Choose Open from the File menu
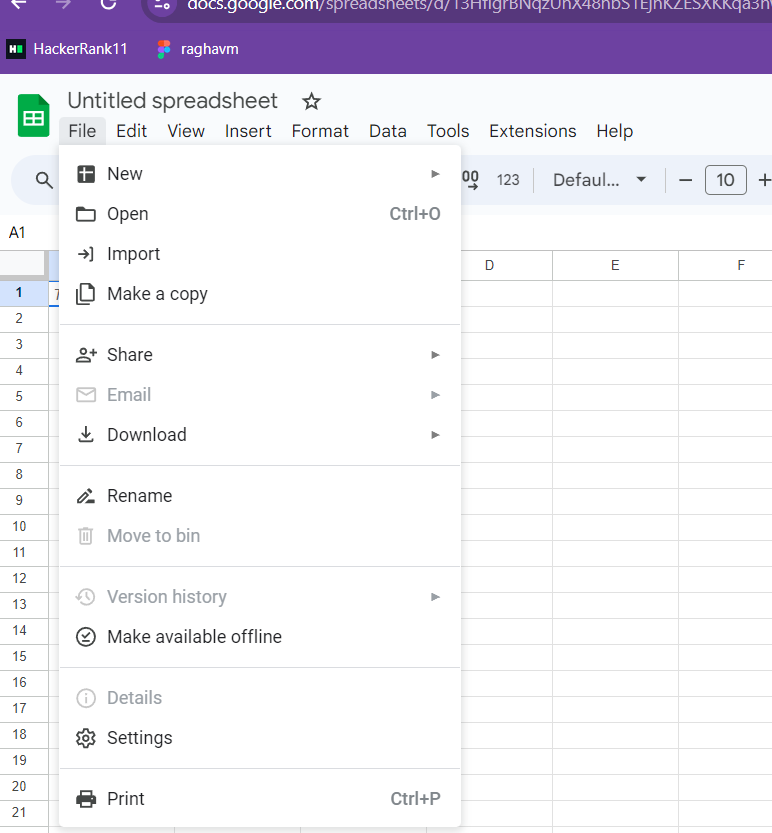Screen dimensions: 772x833 point(260,214)
